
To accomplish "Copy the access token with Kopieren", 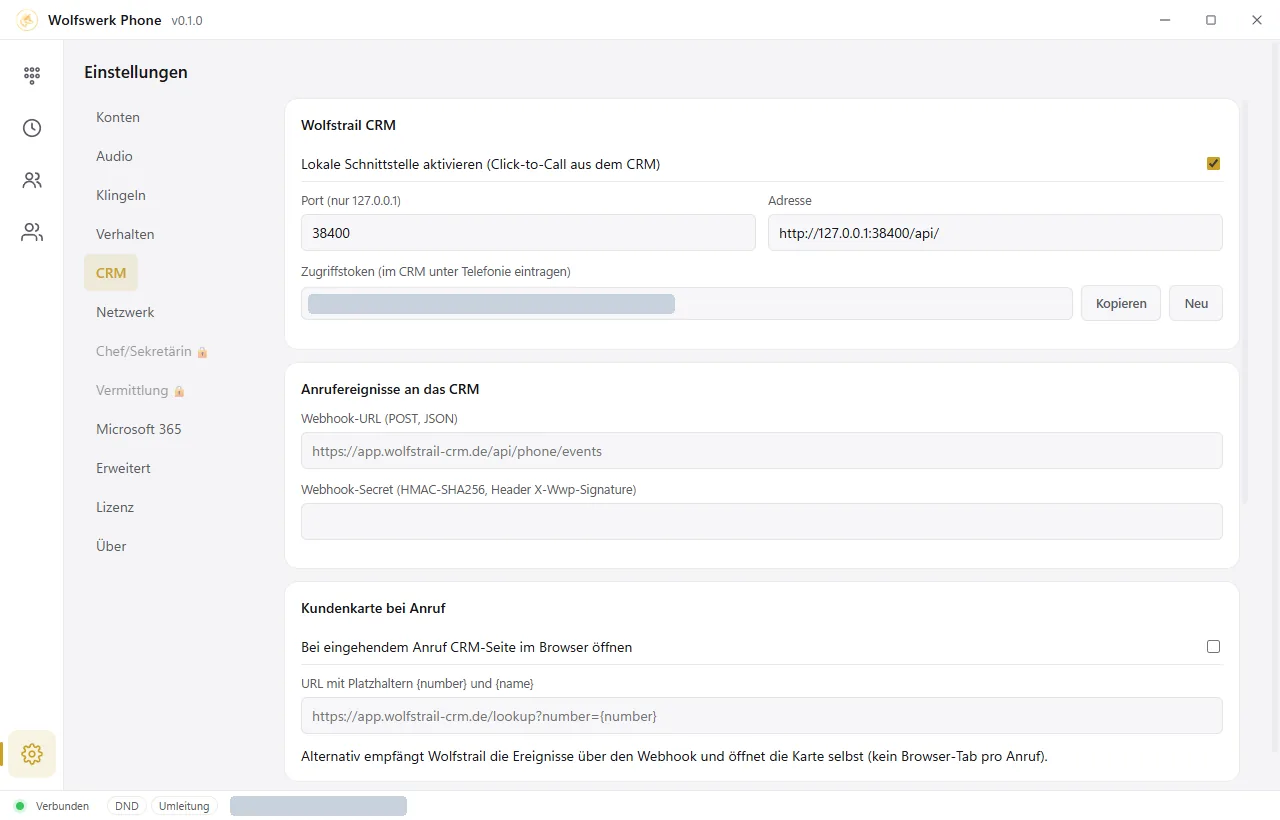I will pyautogui.click(x=1121, y=303).
